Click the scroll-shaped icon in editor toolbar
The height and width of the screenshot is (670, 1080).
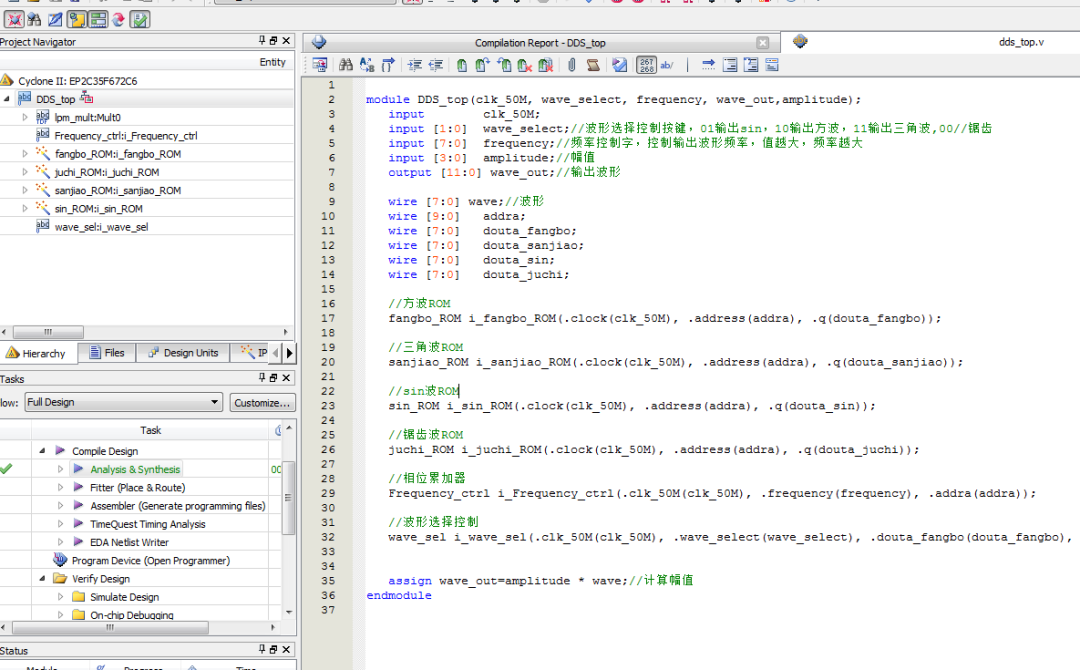(593, 65)
